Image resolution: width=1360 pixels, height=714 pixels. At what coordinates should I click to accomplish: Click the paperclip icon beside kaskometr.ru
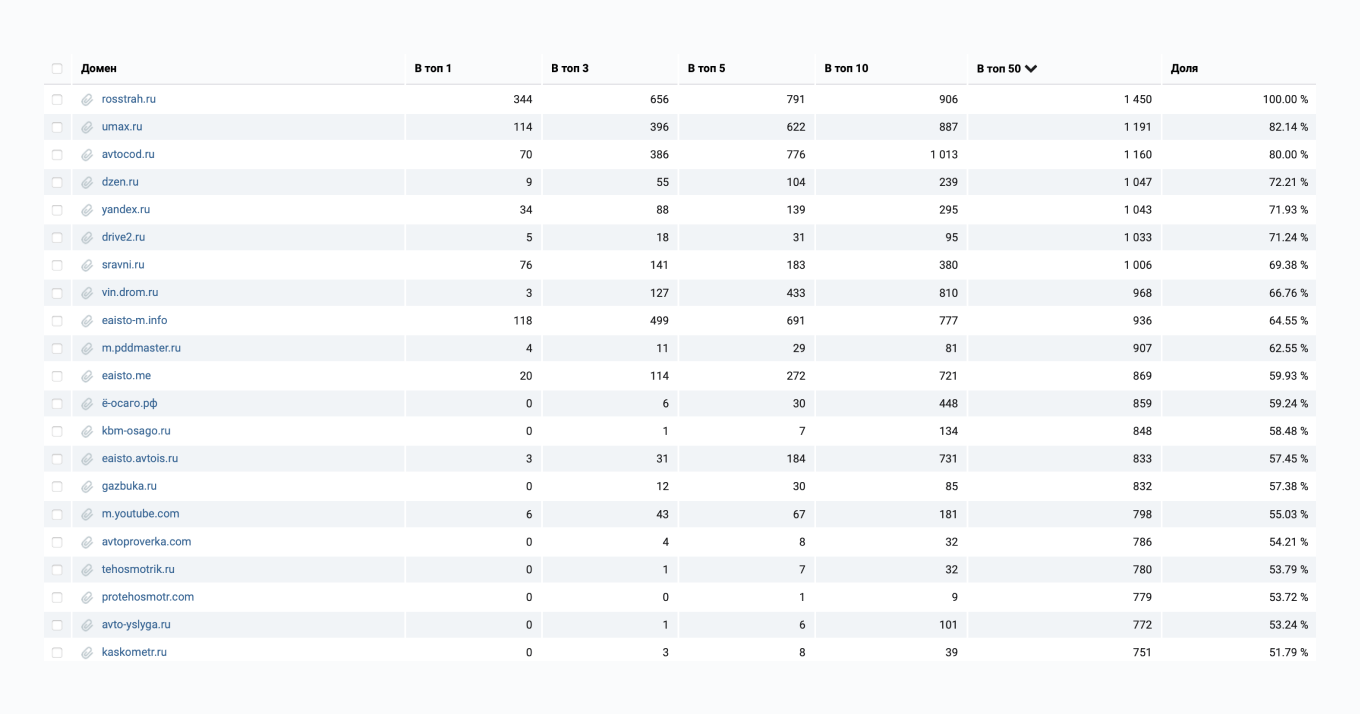87,653
